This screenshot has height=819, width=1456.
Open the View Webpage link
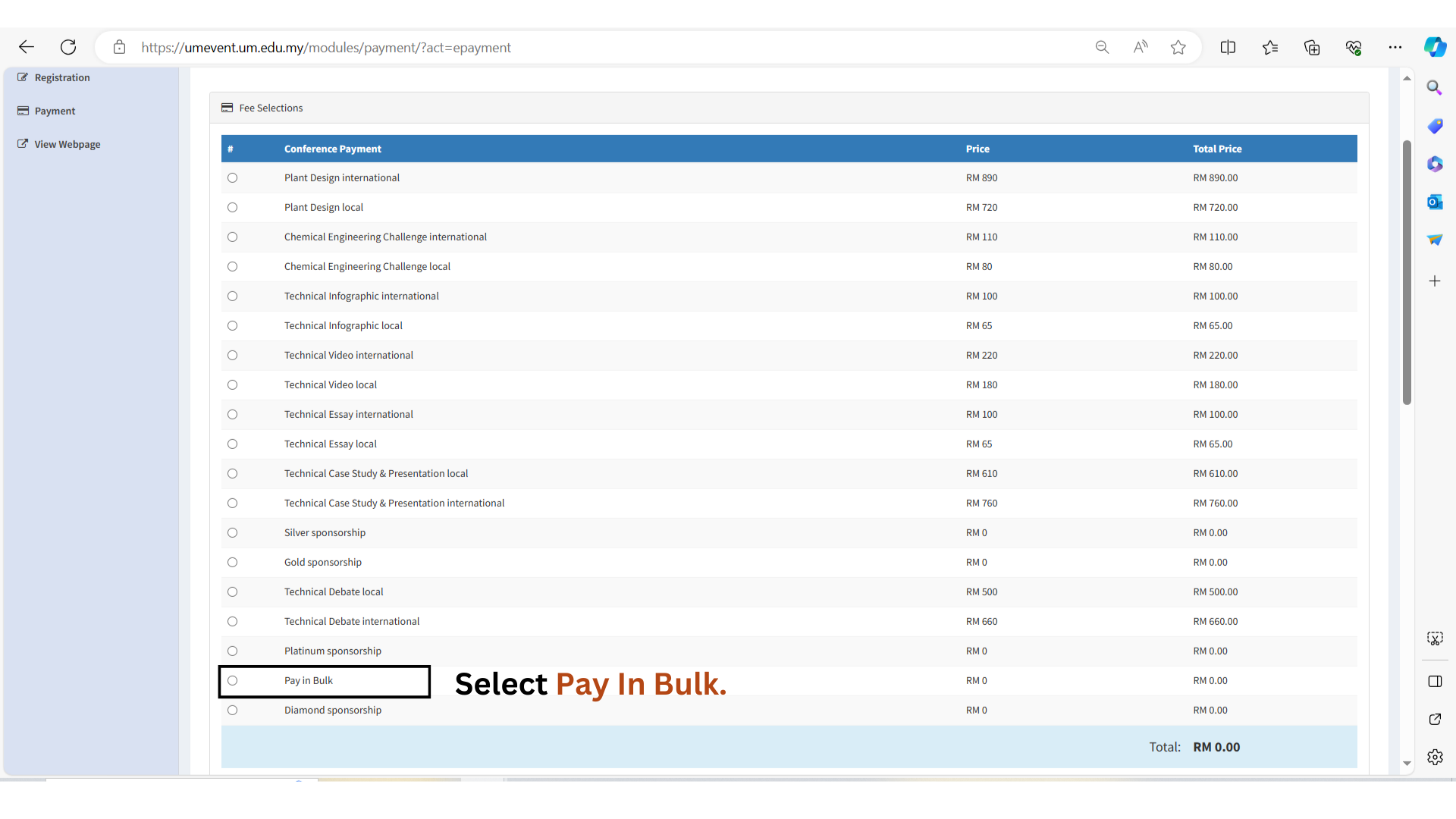tap(67, 144)
